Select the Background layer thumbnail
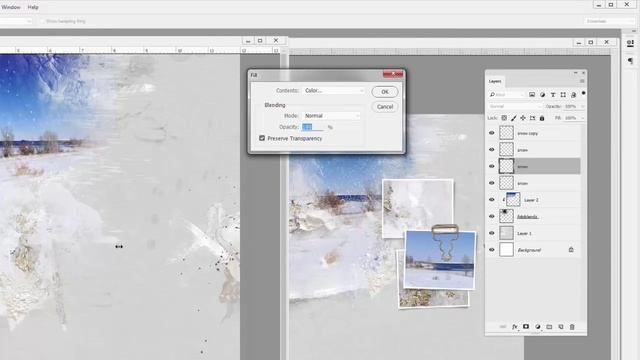 (507, 249)
